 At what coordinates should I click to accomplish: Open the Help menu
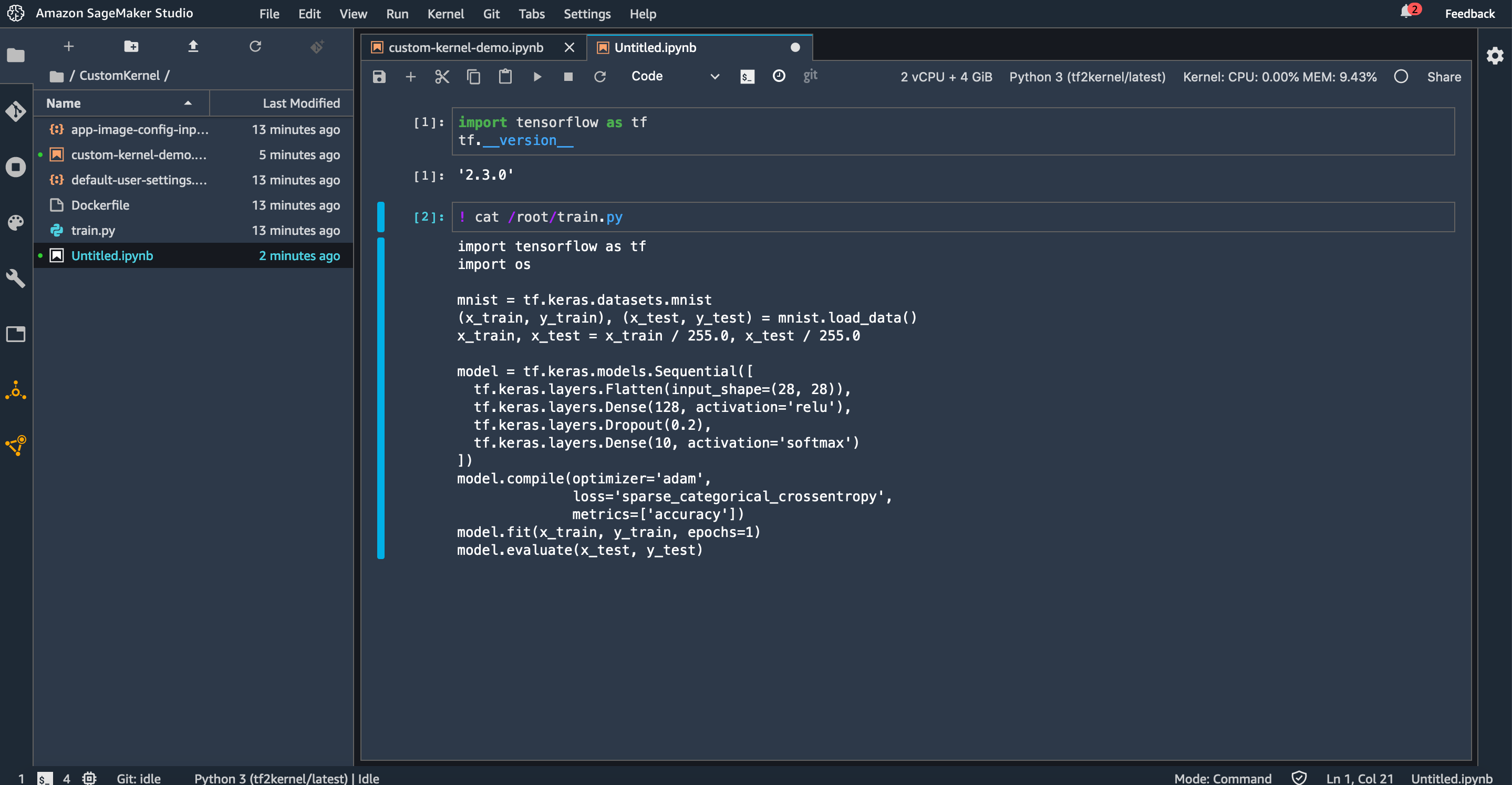[x=643, y=14]
